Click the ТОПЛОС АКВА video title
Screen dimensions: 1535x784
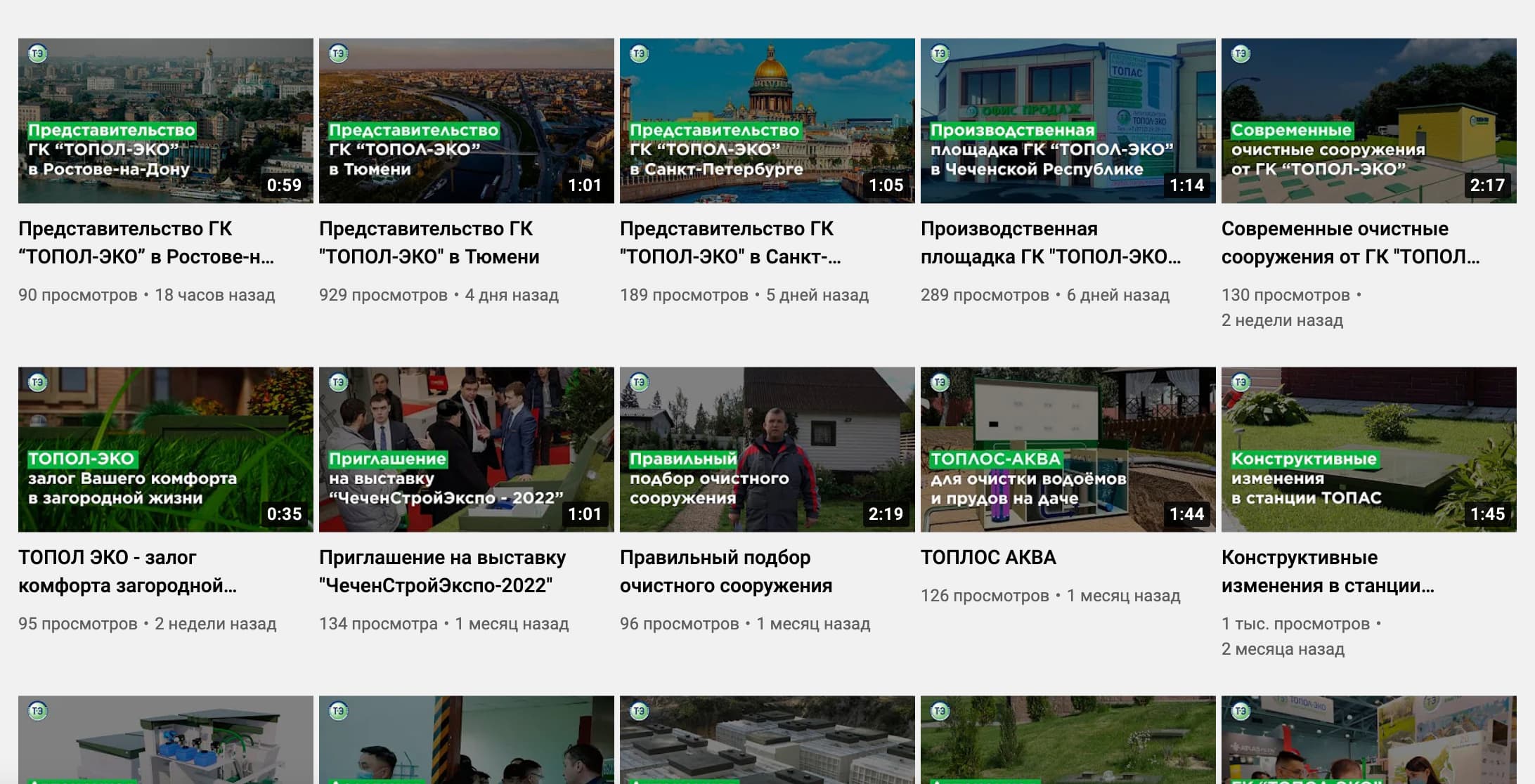[988, 558]
